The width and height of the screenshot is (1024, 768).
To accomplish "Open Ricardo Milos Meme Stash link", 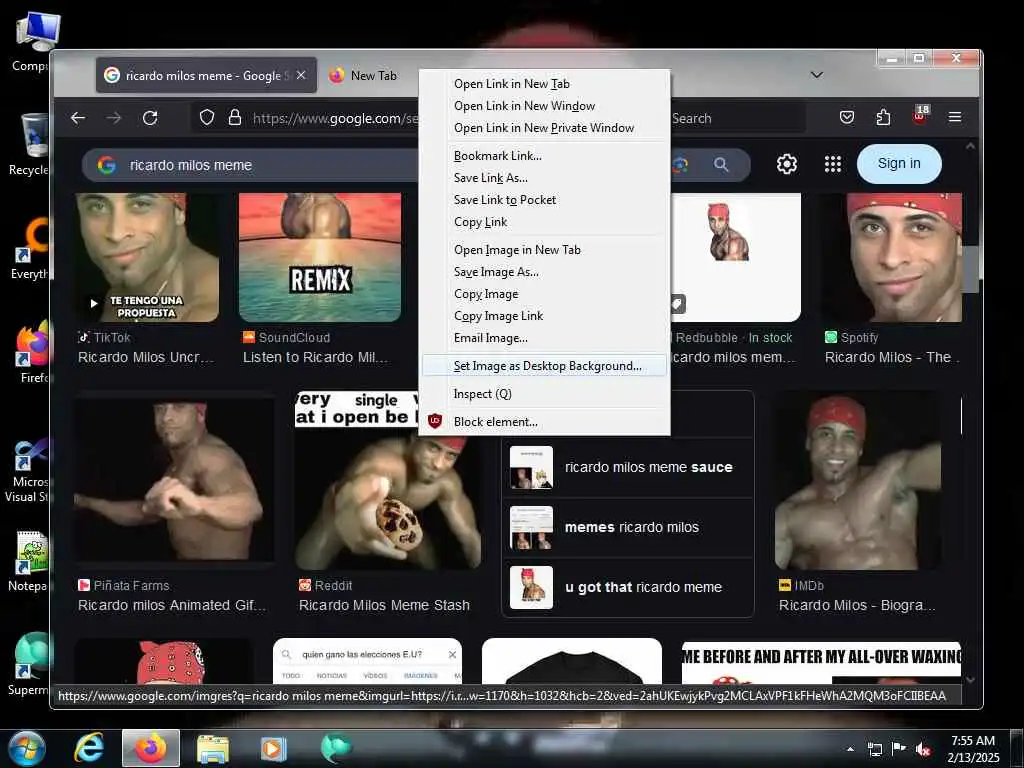I will click(x=384, y=605).
